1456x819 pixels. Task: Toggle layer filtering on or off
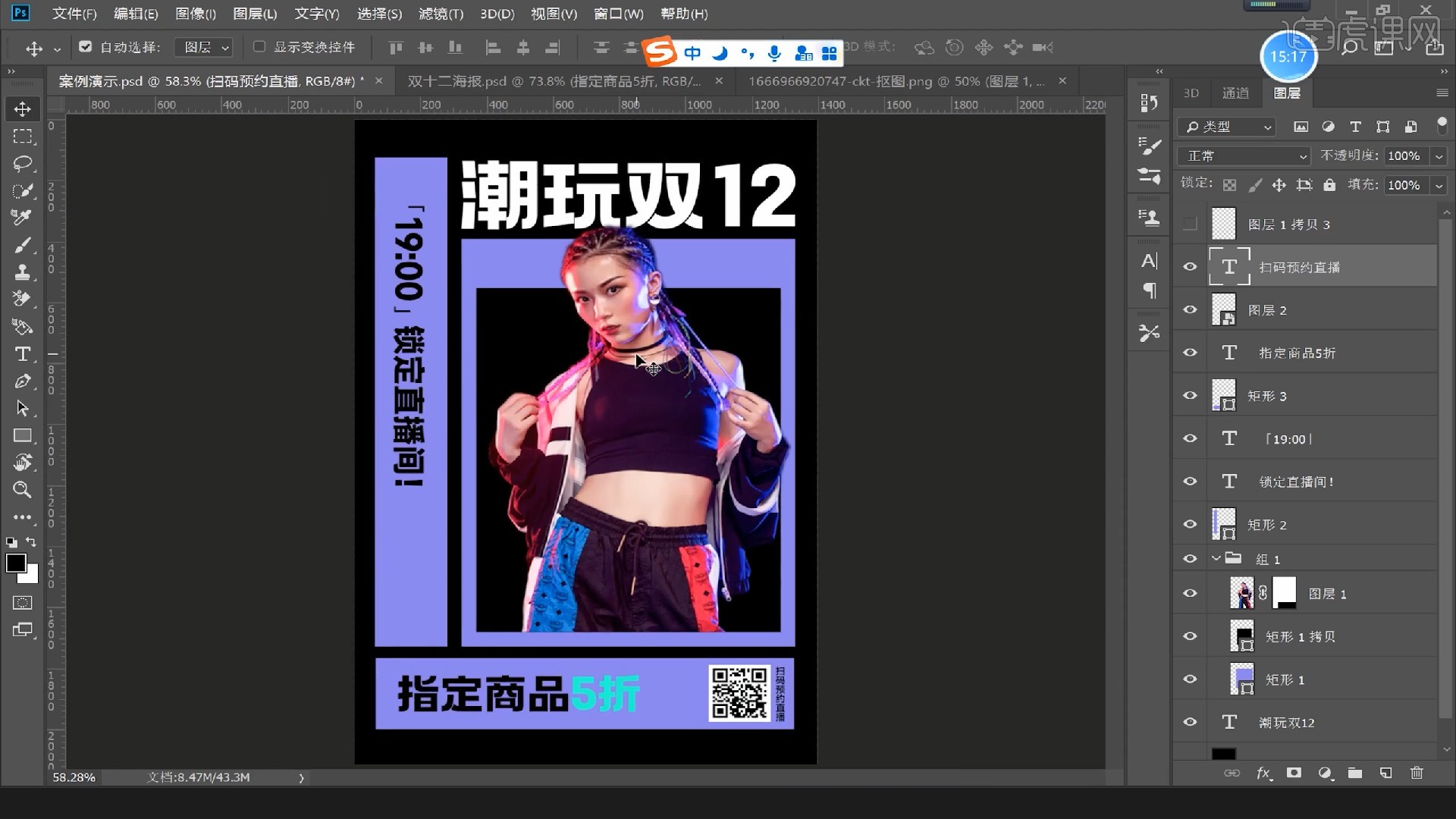(1442, 125)
